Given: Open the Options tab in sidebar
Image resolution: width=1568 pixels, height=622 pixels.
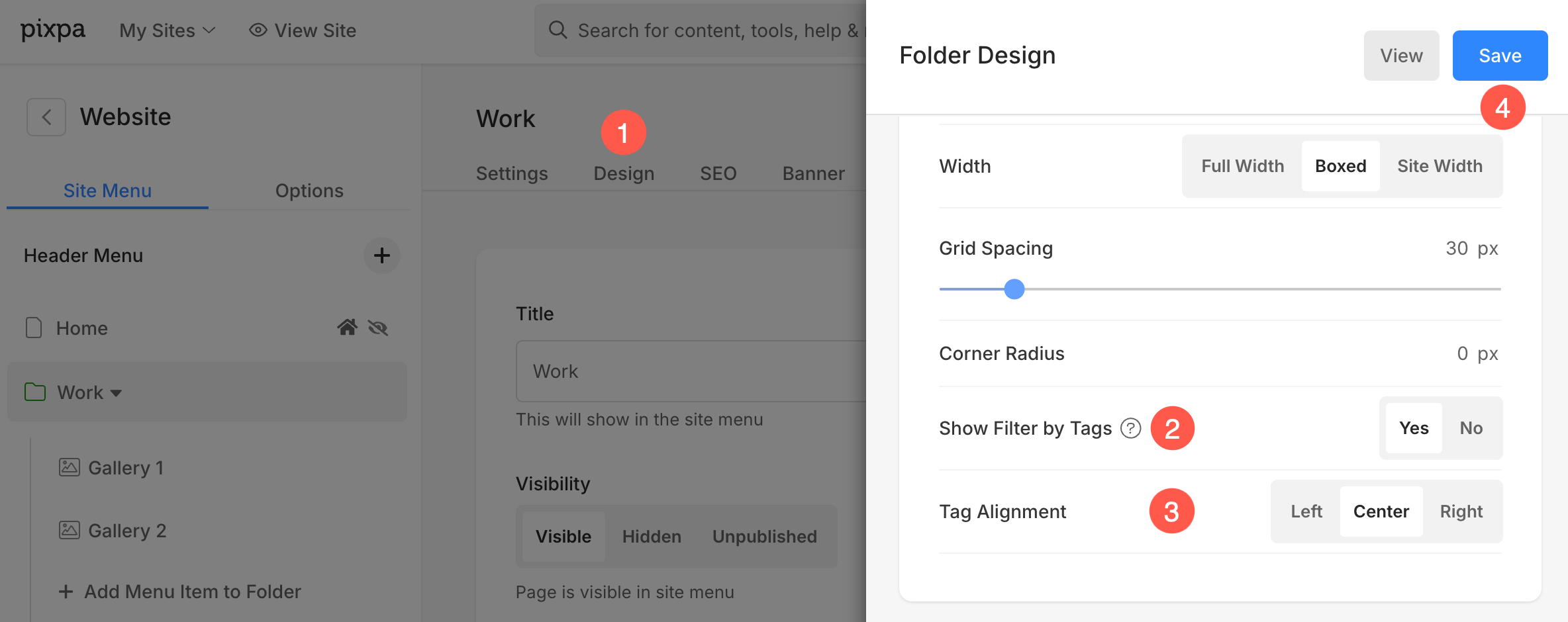Looking at the screenshot, I should [x=309, y=191].
